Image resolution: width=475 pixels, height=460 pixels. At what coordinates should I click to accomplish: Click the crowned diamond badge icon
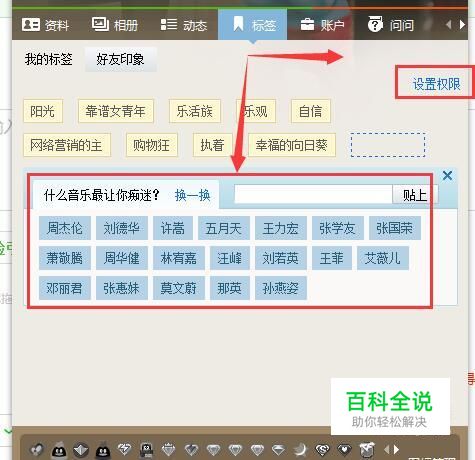point(169,450)
